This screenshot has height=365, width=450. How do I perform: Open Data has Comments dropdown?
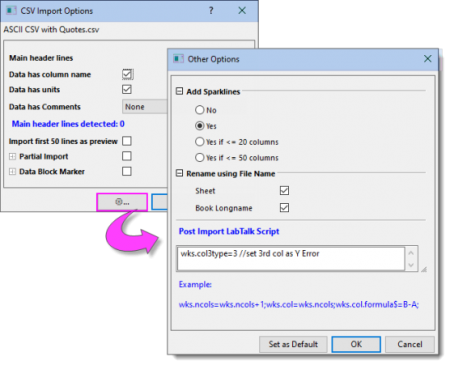click(x=145, y=107)
